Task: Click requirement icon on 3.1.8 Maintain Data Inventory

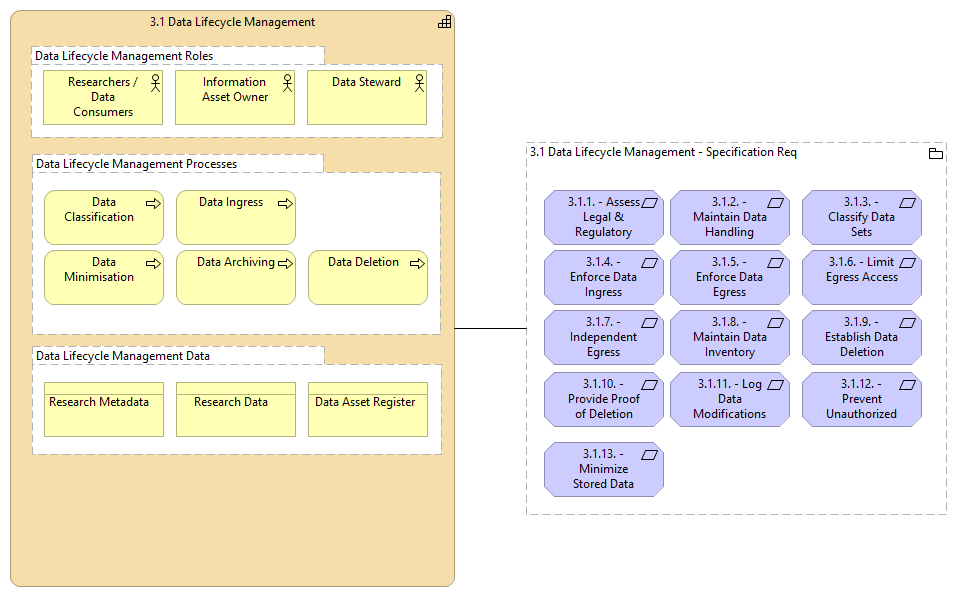Action: click(775, 322)
